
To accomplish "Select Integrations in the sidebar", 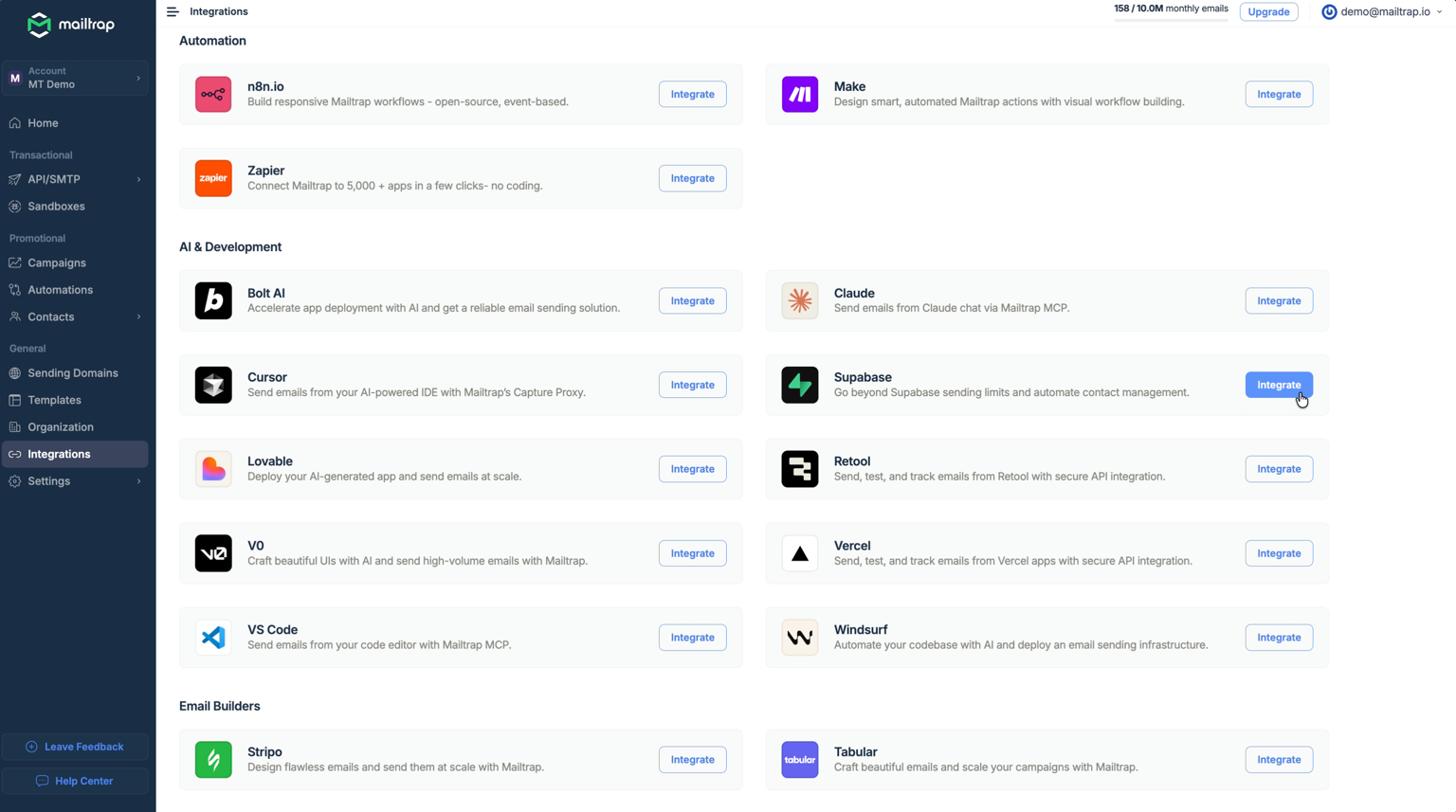I will pyautogui.click(x=75, y=455).
